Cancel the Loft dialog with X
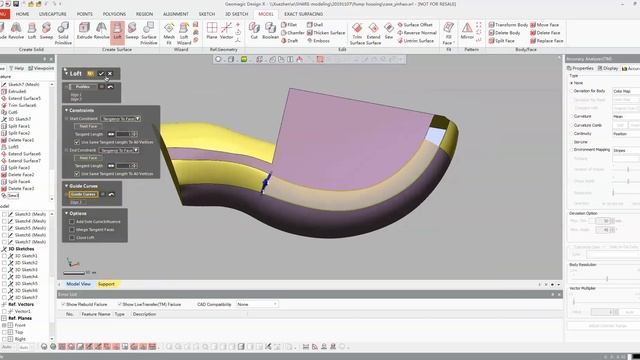The width and height of the screenshot is (640, 360). coord(110,74)
